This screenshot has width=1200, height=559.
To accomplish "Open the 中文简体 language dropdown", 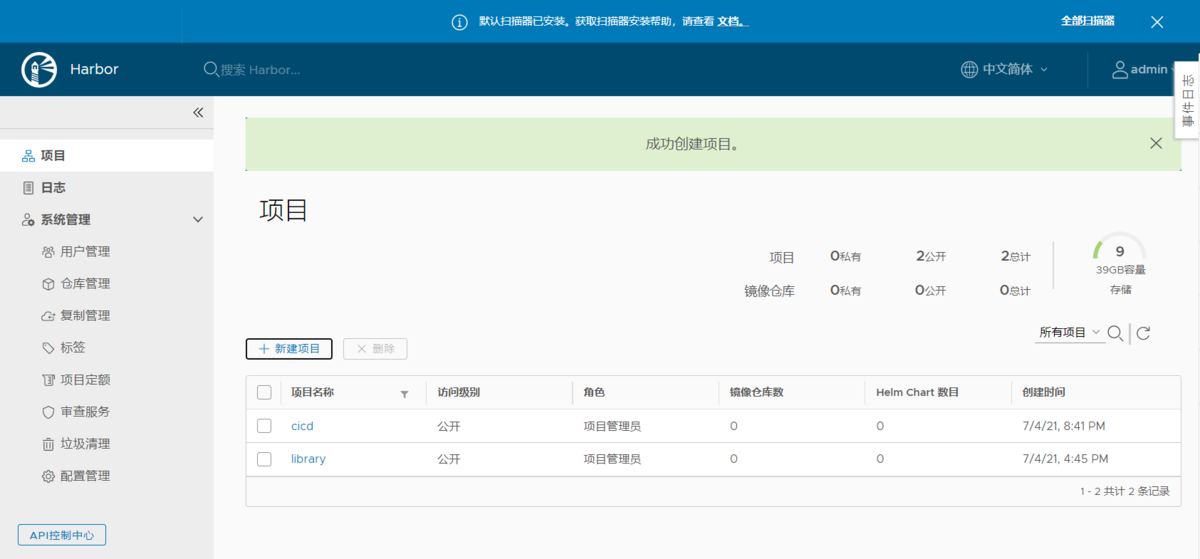I will click(x=1004, y=69).
